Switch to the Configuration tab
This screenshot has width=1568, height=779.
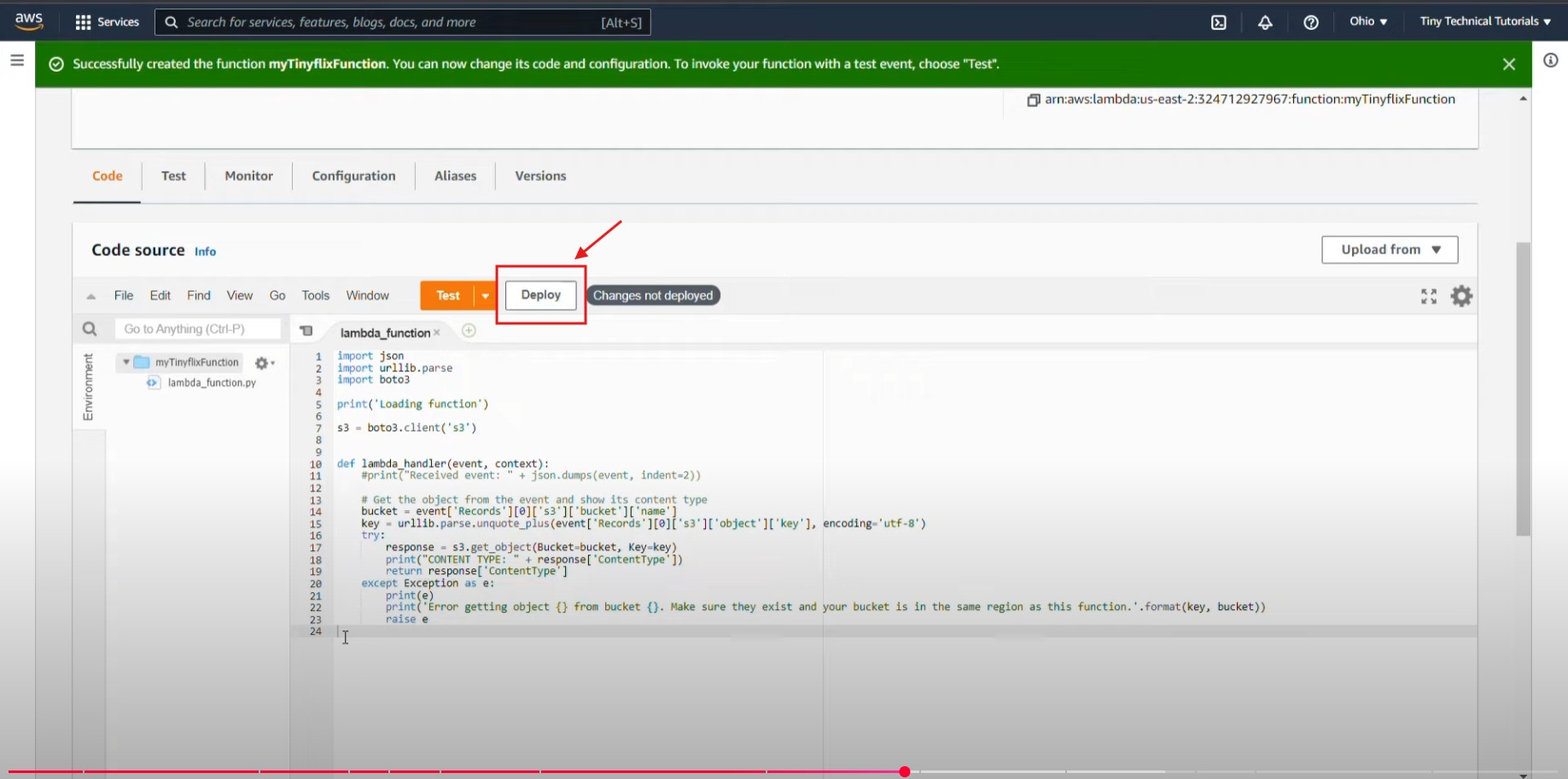(353, 176)
